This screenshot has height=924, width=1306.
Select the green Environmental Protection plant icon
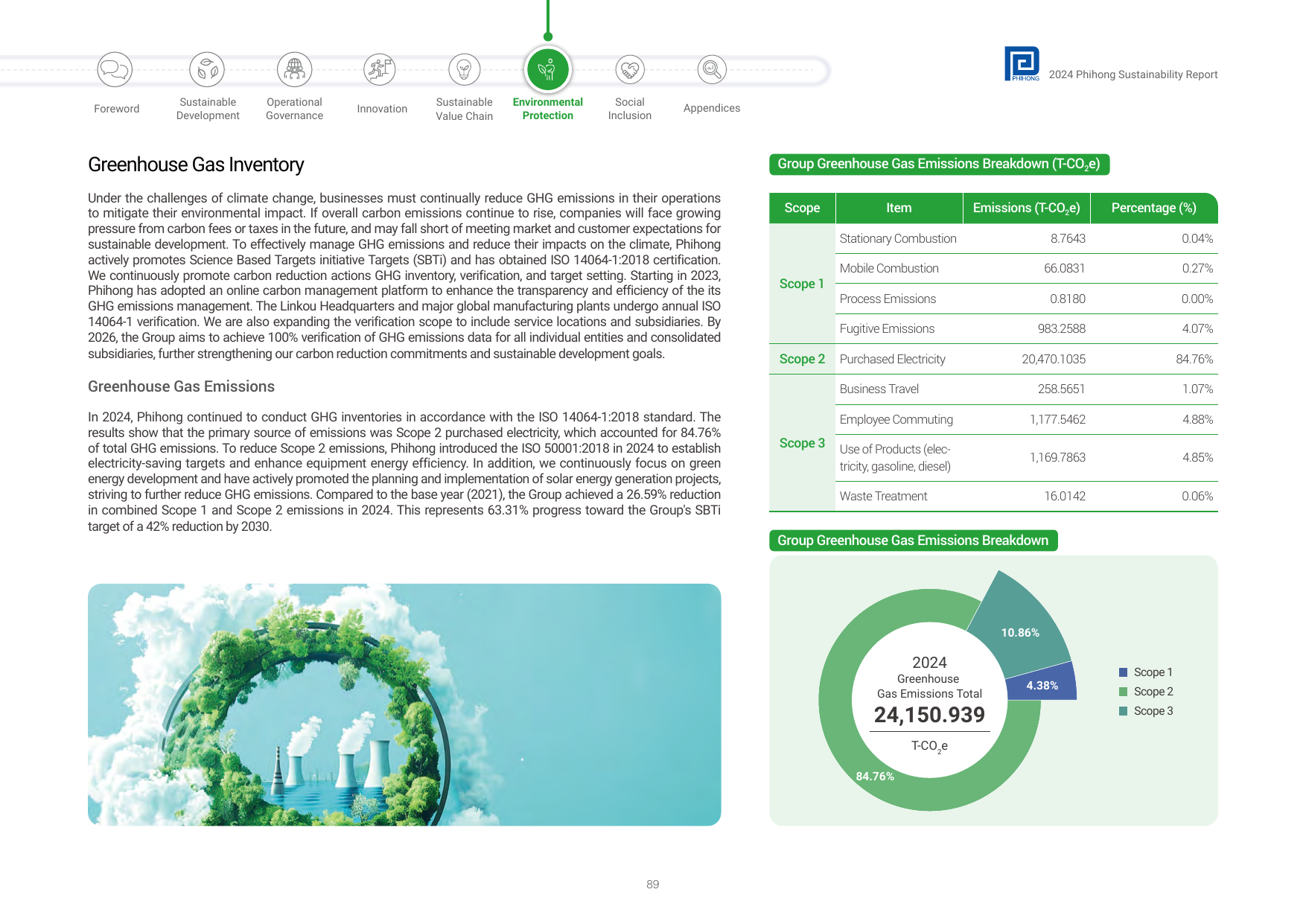(x=548, y=70)
